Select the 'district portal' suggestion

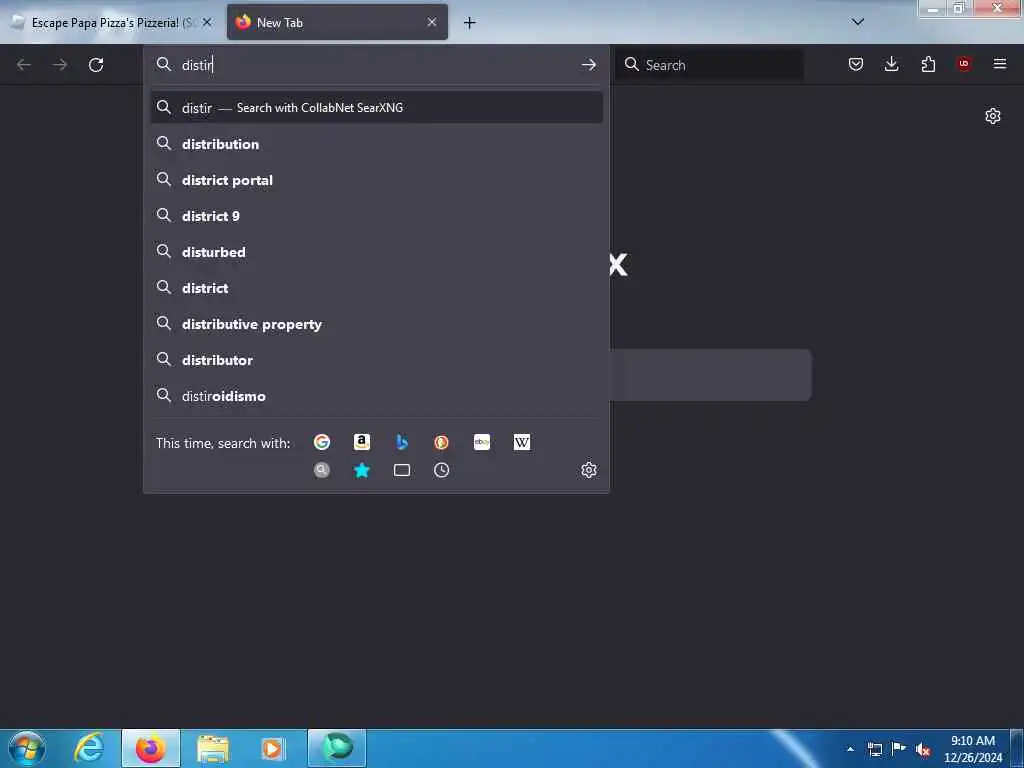click(377, 180)
